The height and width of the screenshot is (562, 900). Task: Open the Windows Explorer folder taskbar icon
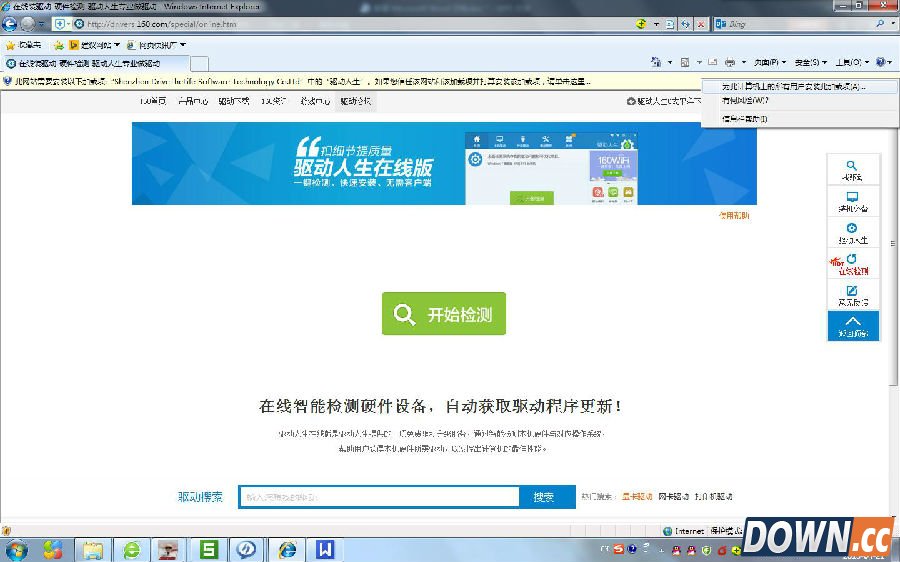pos(92,550)
